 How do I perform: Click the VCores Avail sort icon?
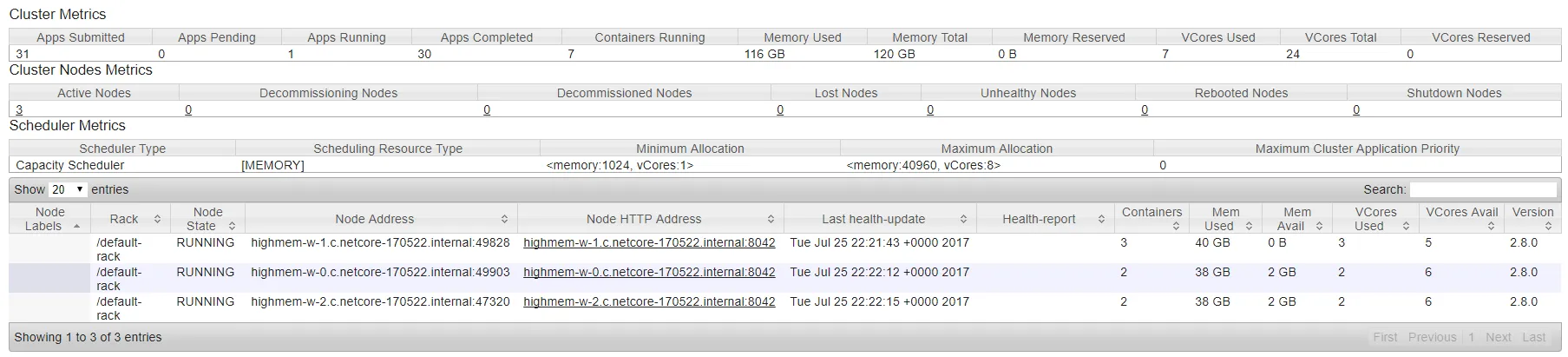click(1491, 227)
